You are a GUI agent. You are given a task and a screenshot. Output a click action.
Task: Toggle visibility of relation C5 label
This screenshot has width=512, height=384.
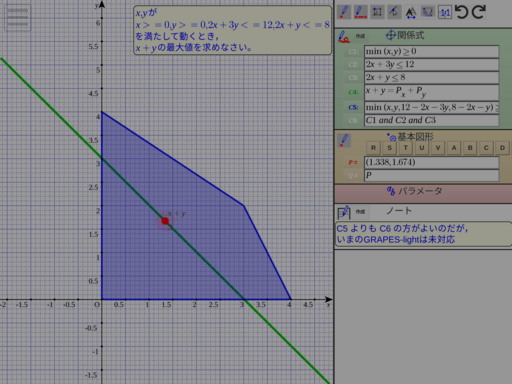click(x=353, y=107)
